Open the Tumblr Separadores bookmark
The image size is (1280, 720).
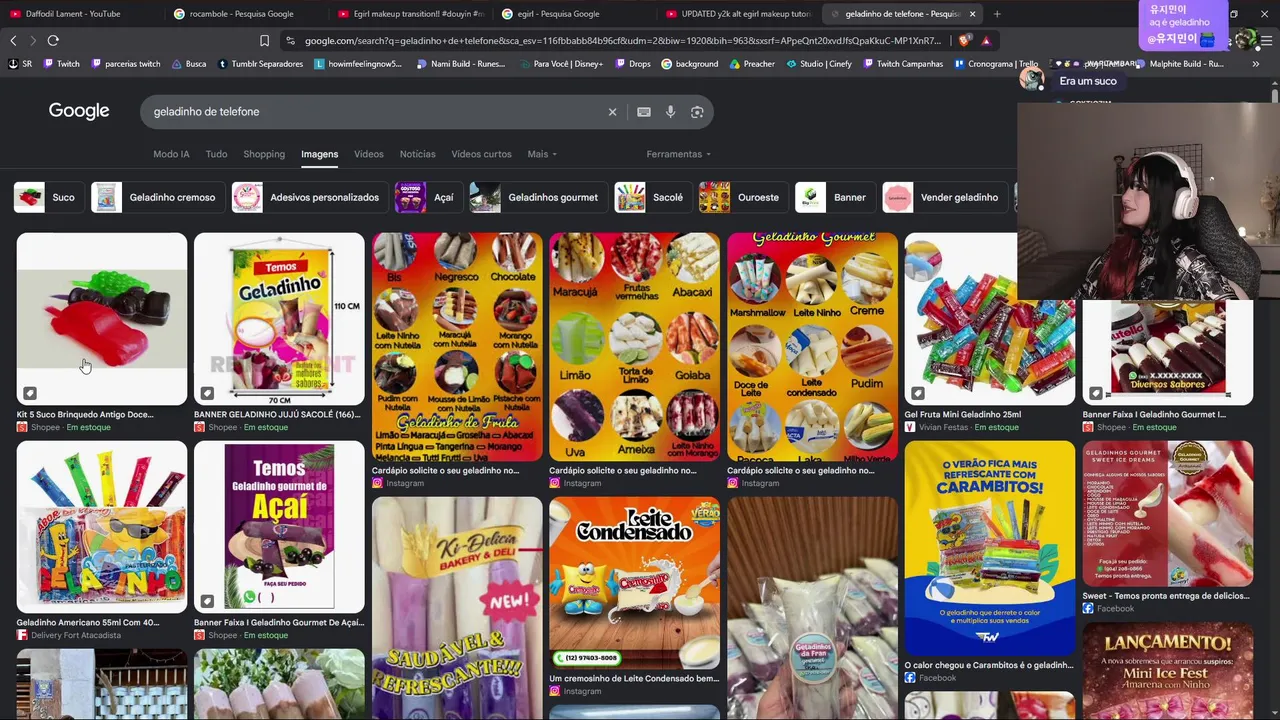(x=260, y=64)
